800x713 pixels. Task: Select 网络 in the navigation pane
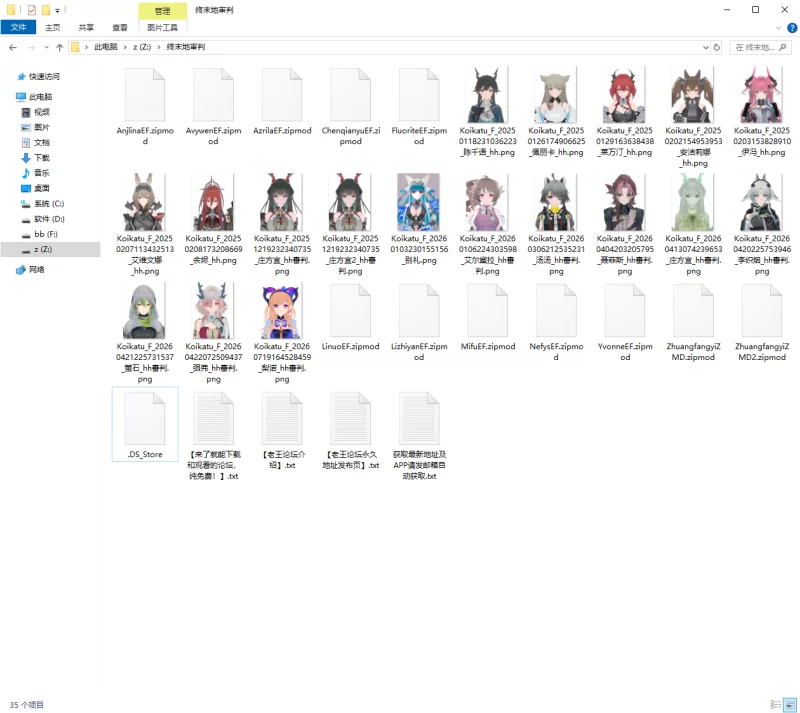pos(37,269)
